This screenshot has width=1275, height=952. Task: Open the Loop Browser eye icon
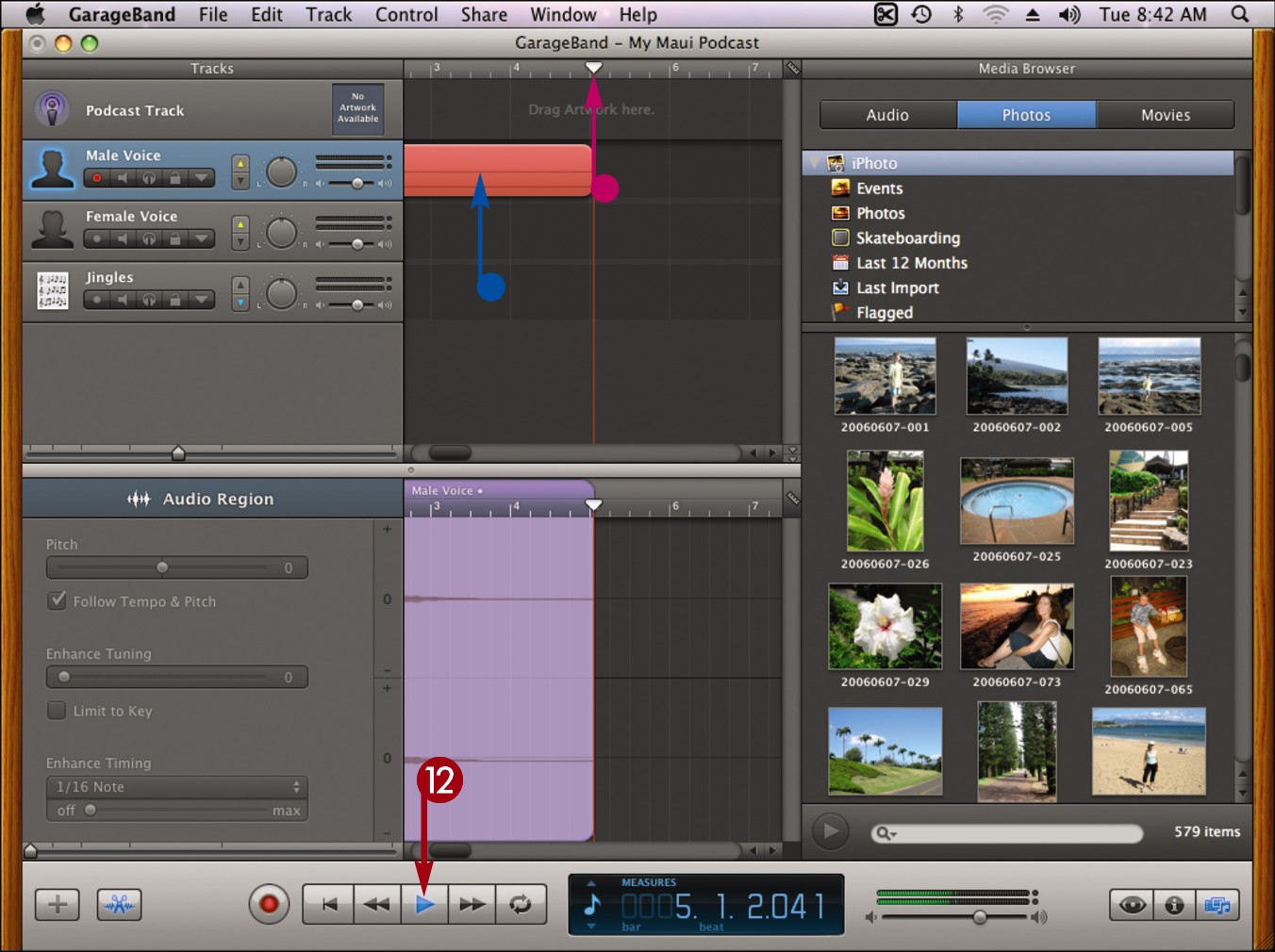point(1132,906)
